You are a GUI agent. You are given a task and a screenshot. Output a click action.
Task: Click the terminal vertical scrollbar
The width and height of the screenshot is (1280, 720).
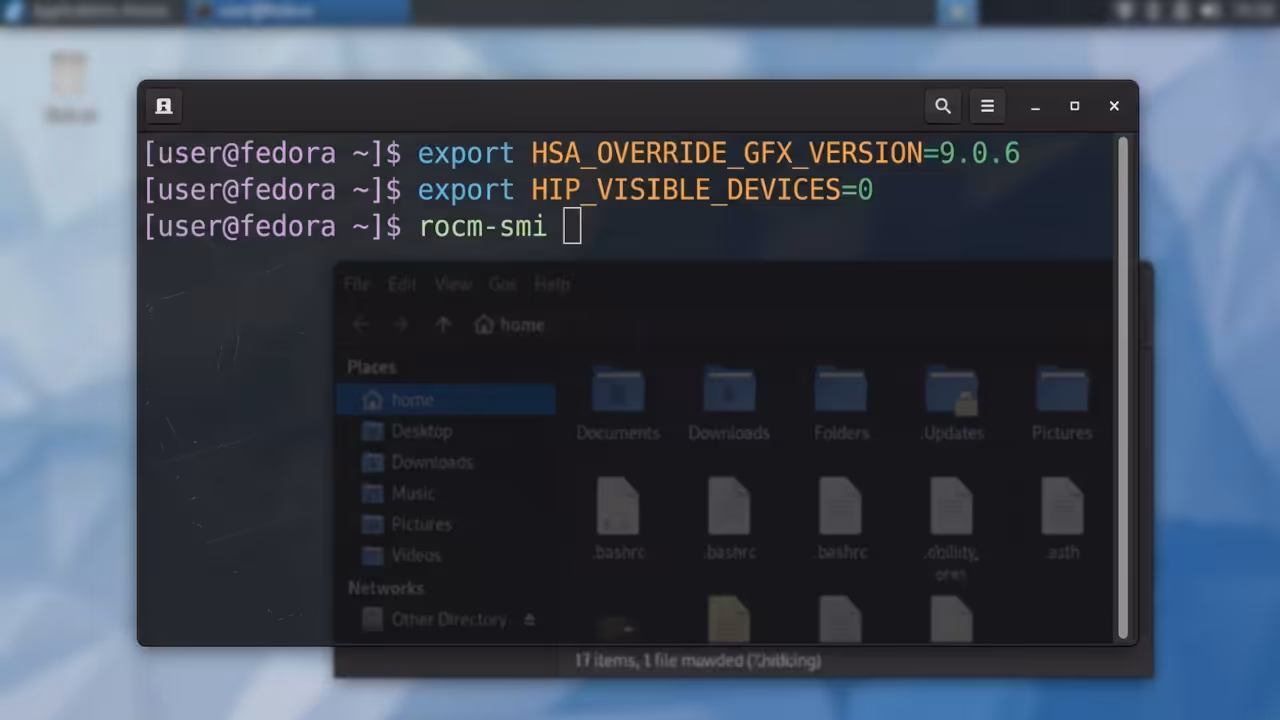point(1123,388)
